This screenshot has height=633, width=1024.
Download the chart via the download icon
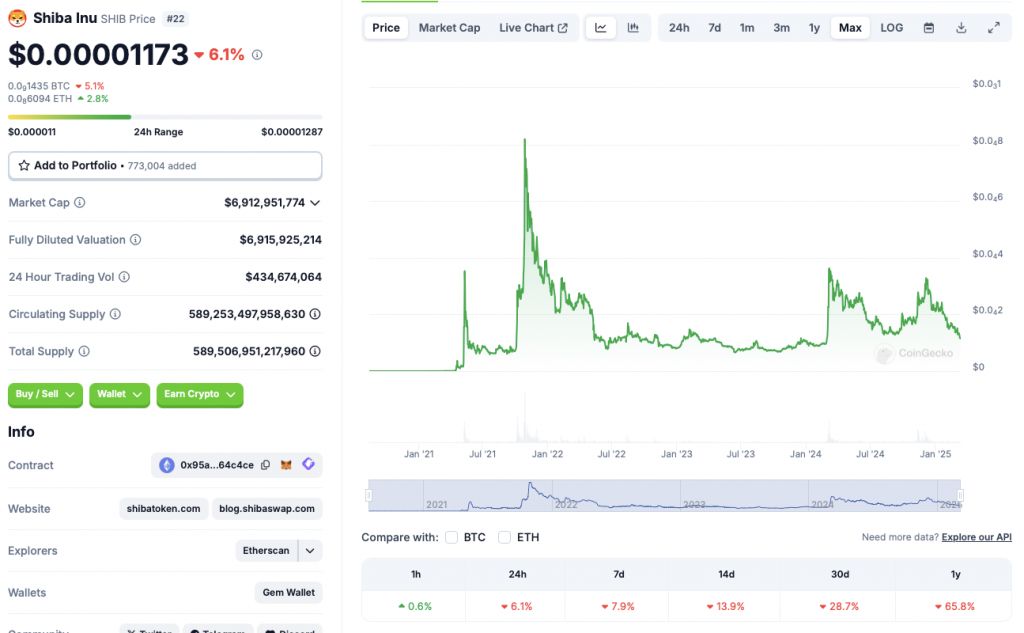click(x=962, y=27)
